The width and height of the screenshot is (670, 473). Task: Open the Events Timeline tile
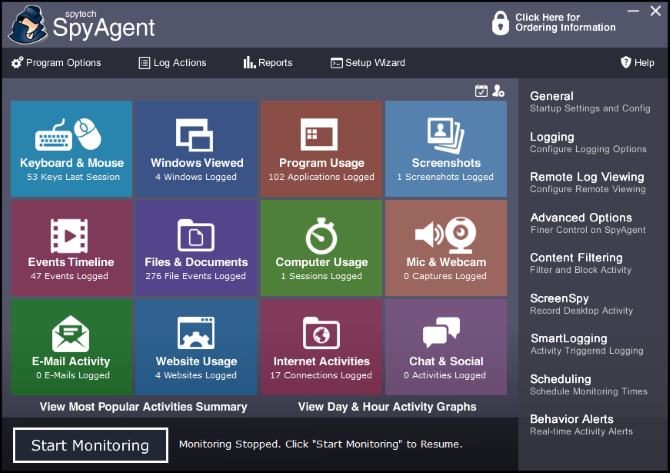pyautogui.click(x=71, y=248)
